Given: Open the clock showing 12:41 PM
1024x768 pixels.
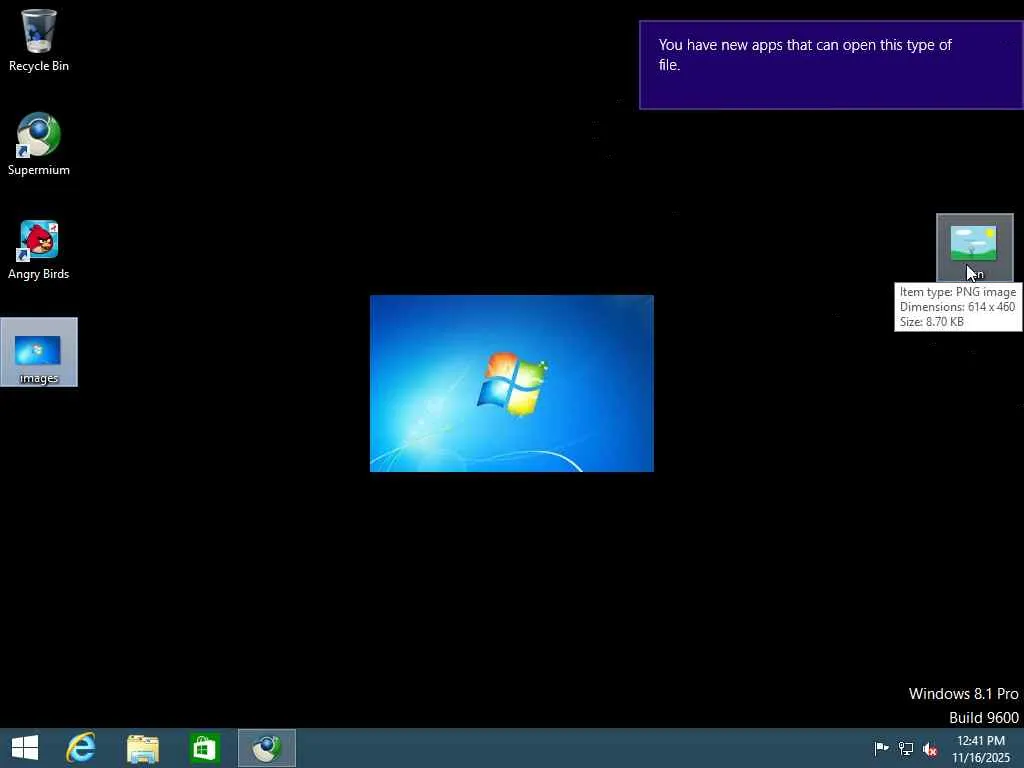Looking at the screenshot, I should click(x=980, y=748).
